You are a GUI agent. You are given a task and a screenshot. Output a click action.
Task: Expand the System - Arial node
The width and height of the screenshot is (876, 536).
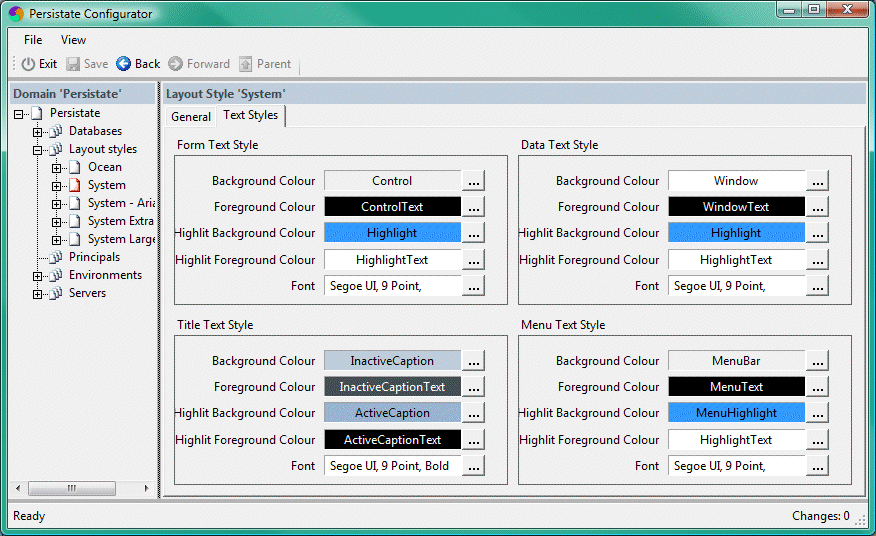(56, 204)
